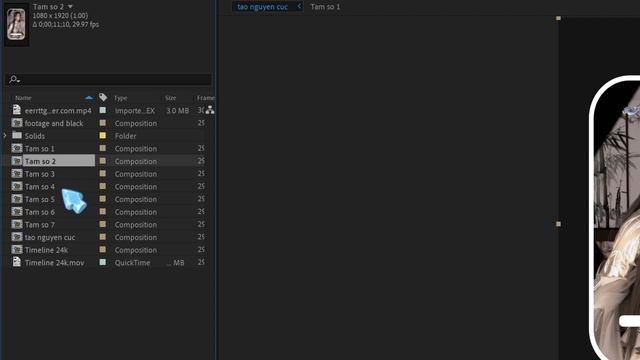This screenshot has height=360, width=640.
Task: Expand the Solids folder
Action: [5, 136]
